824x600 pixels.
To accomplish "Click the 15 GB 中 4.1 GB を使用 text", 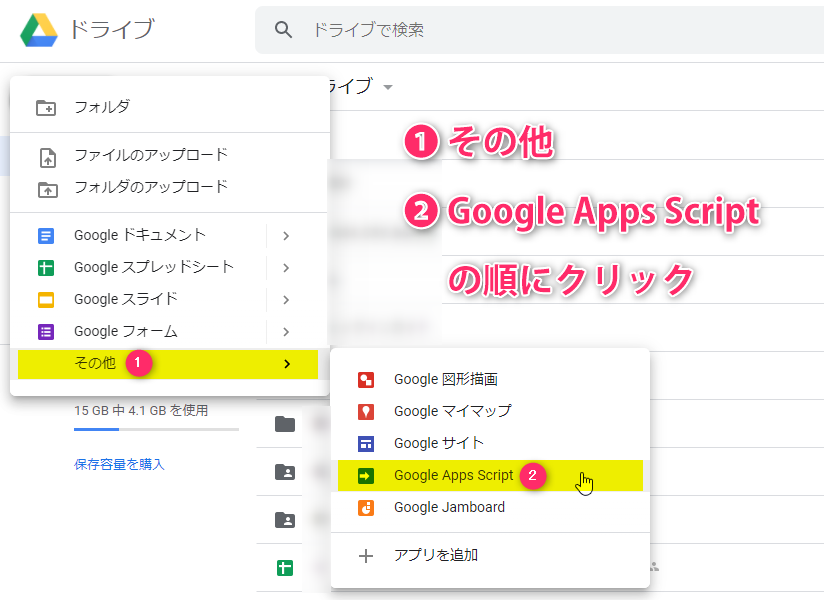I will [x=141, y=410].
